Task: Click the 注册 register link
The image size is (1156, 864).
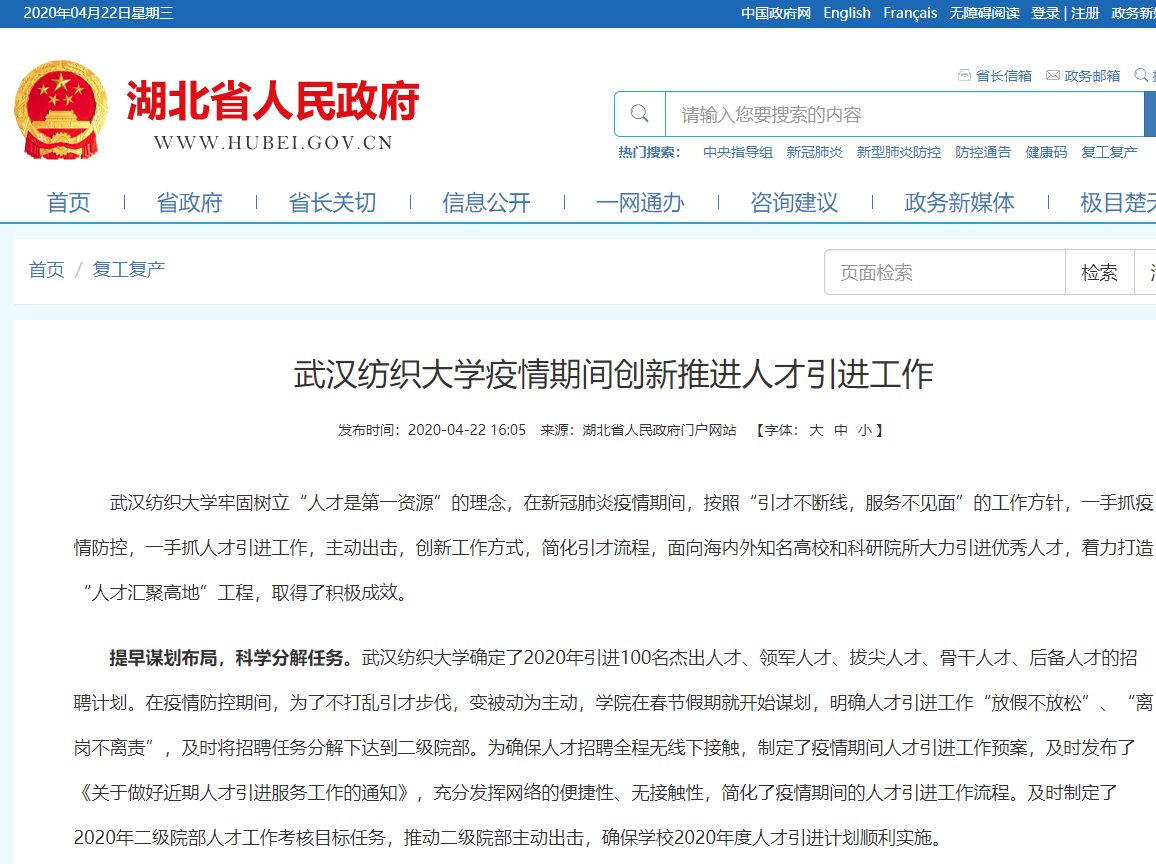Action: [x=1084, y=13]
